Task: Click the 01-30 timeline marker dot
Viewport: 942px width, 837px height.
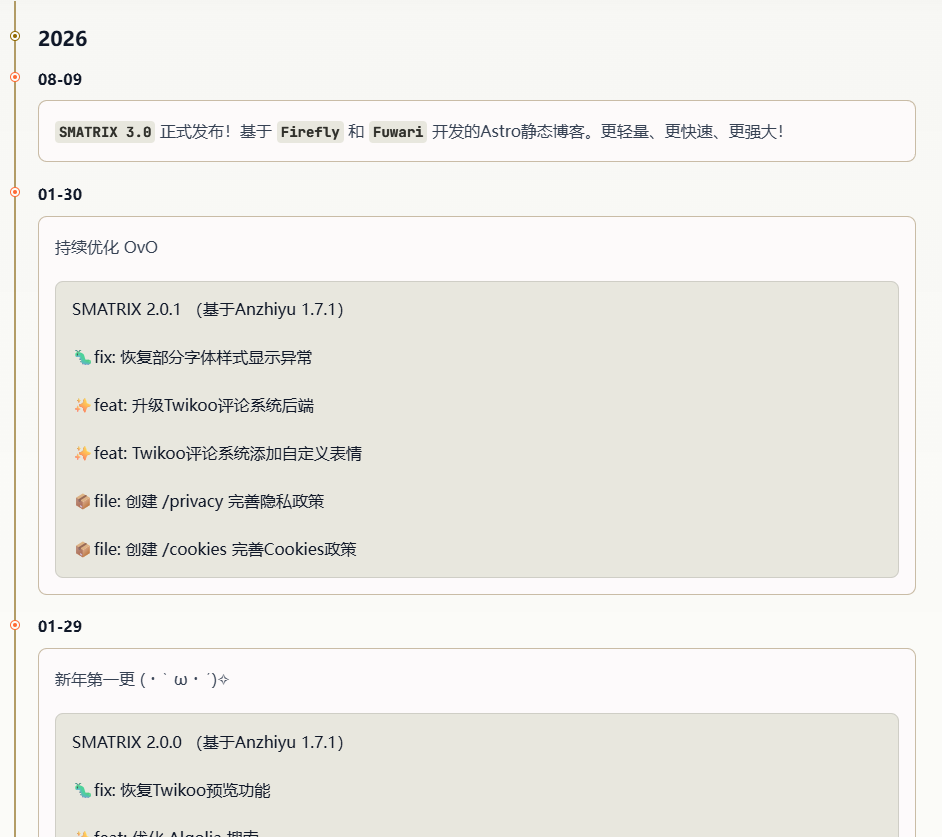Action: 15,192
